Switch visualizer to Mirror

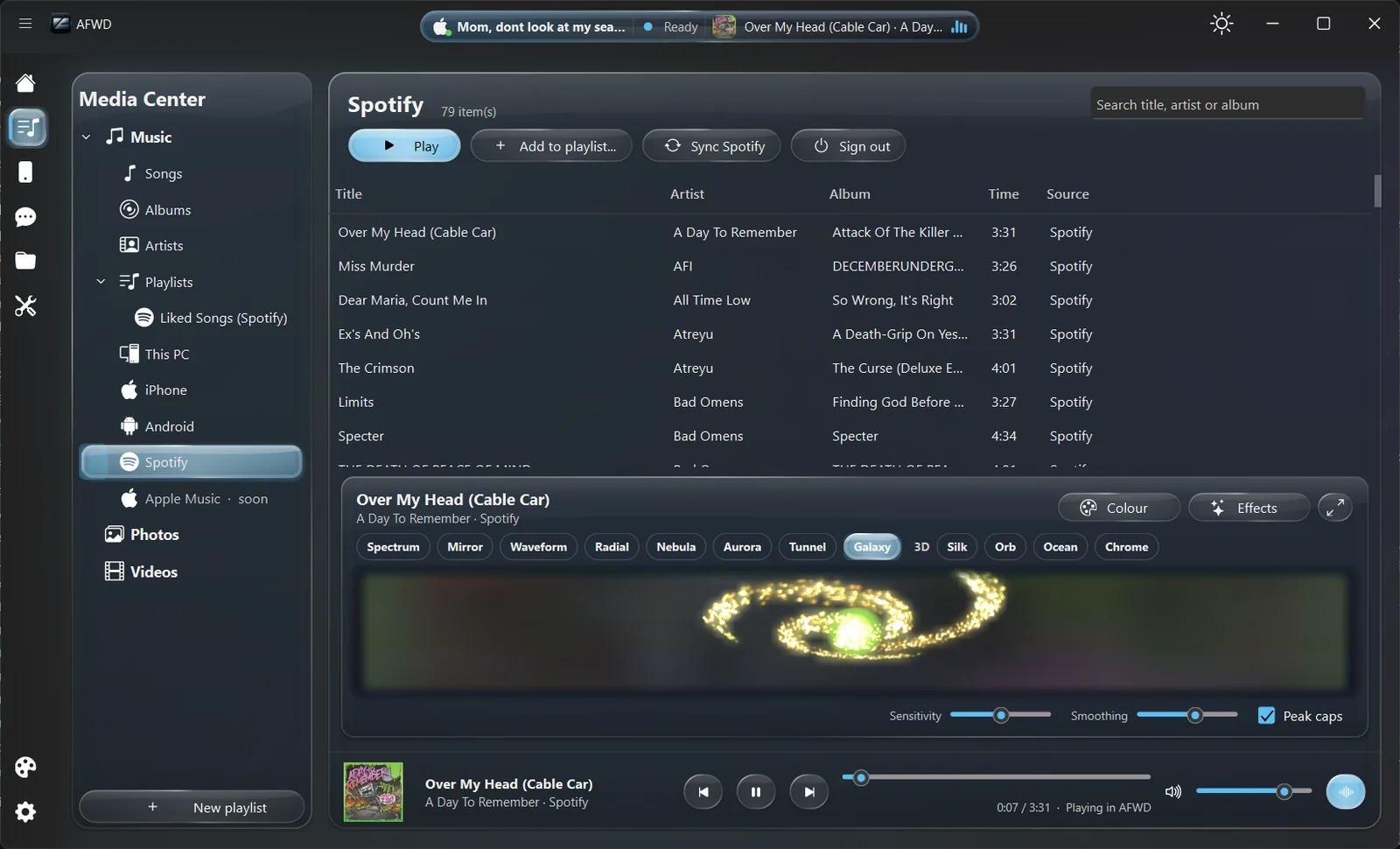465,547
